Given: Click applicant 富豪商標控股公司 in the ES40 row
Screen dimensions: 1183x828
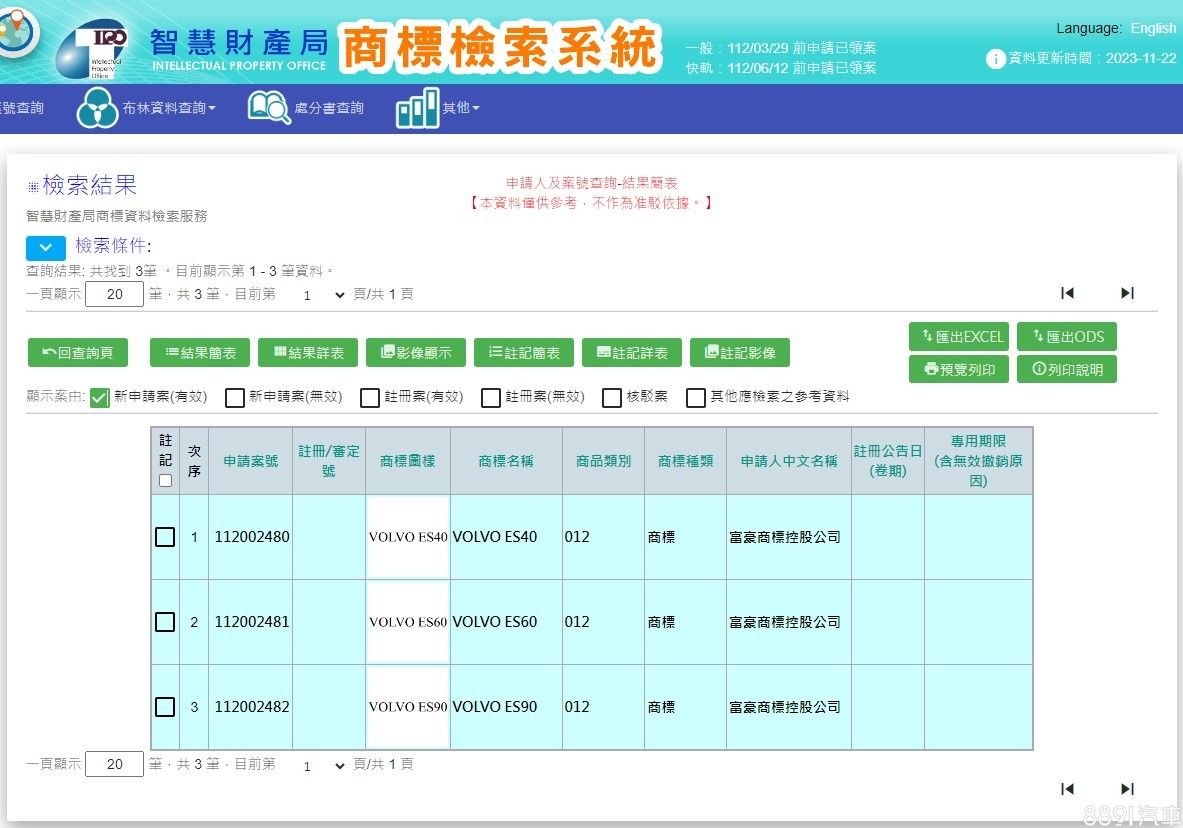Looking at the screenshot, I should point(785,537).
